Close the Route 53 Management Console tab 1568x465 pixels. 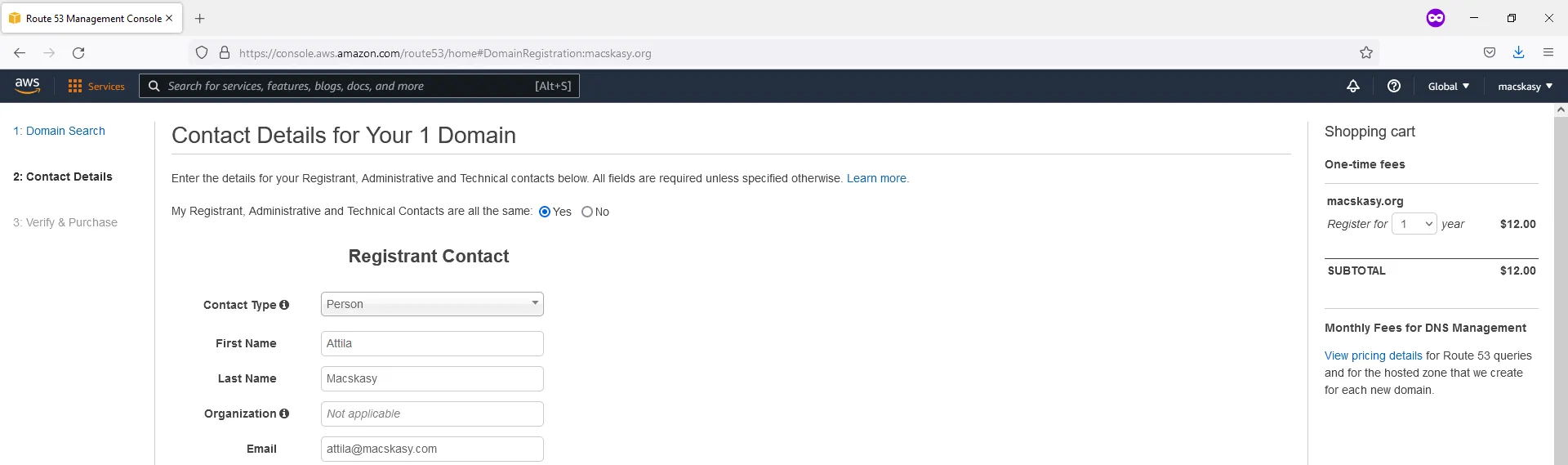tap(169, 18)
